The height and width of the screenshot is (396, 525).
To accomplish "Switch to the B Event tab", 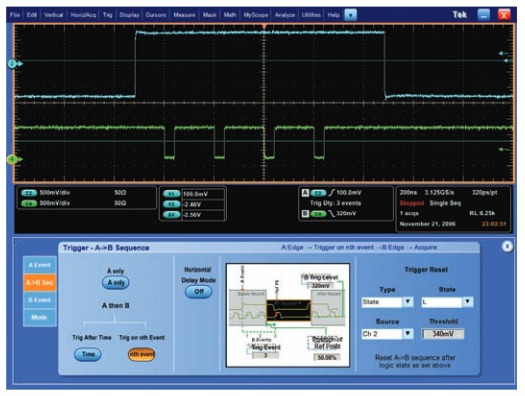I will tap(40, 300).
